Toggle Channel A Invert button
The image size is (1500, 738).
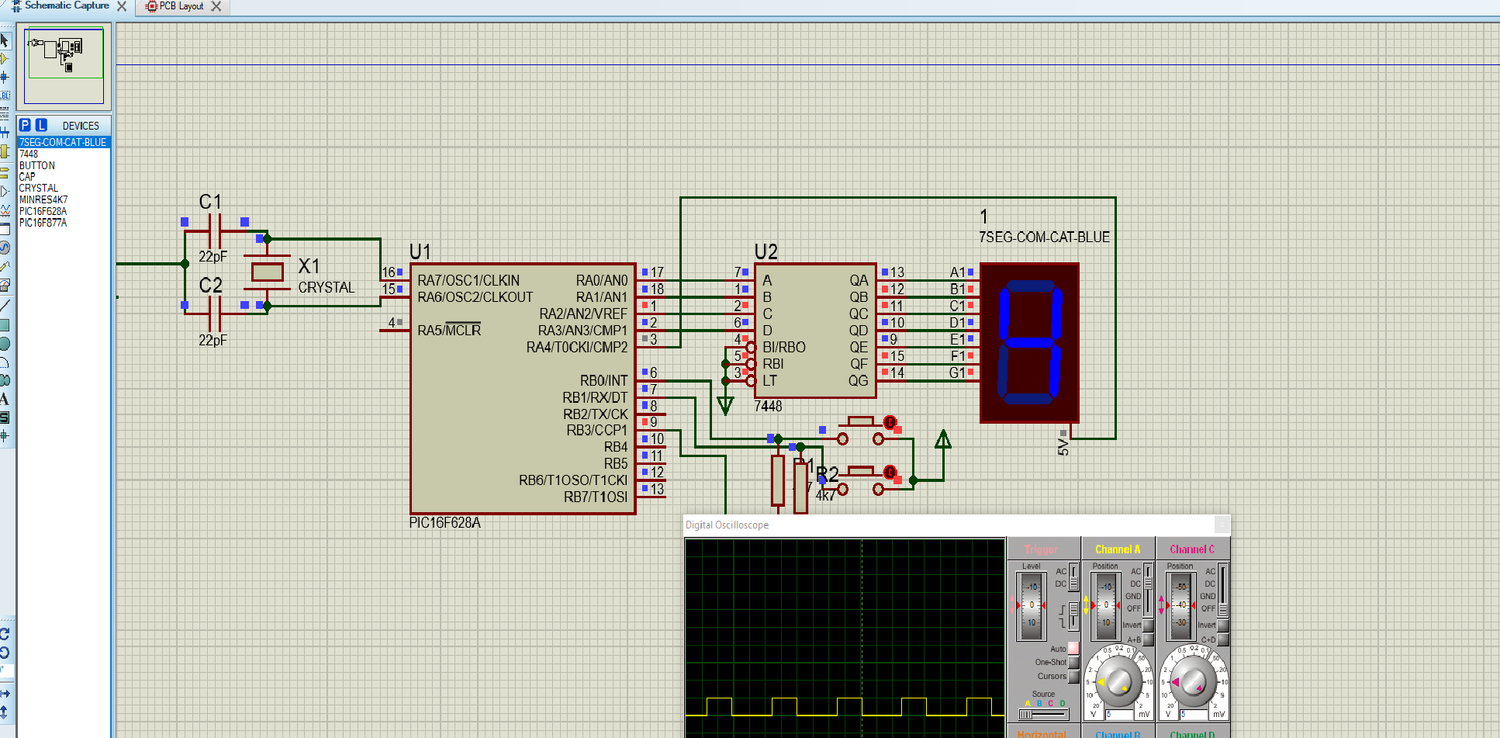(x=1148, y=625)
